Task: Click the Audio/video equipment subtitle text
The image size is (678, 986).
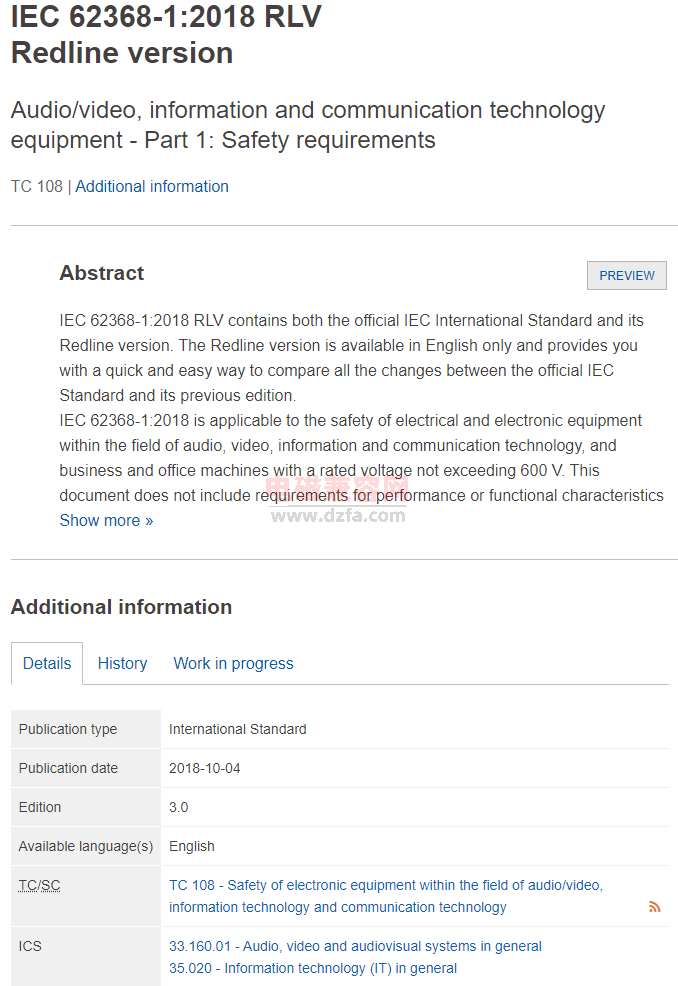Action: (308, 125)
